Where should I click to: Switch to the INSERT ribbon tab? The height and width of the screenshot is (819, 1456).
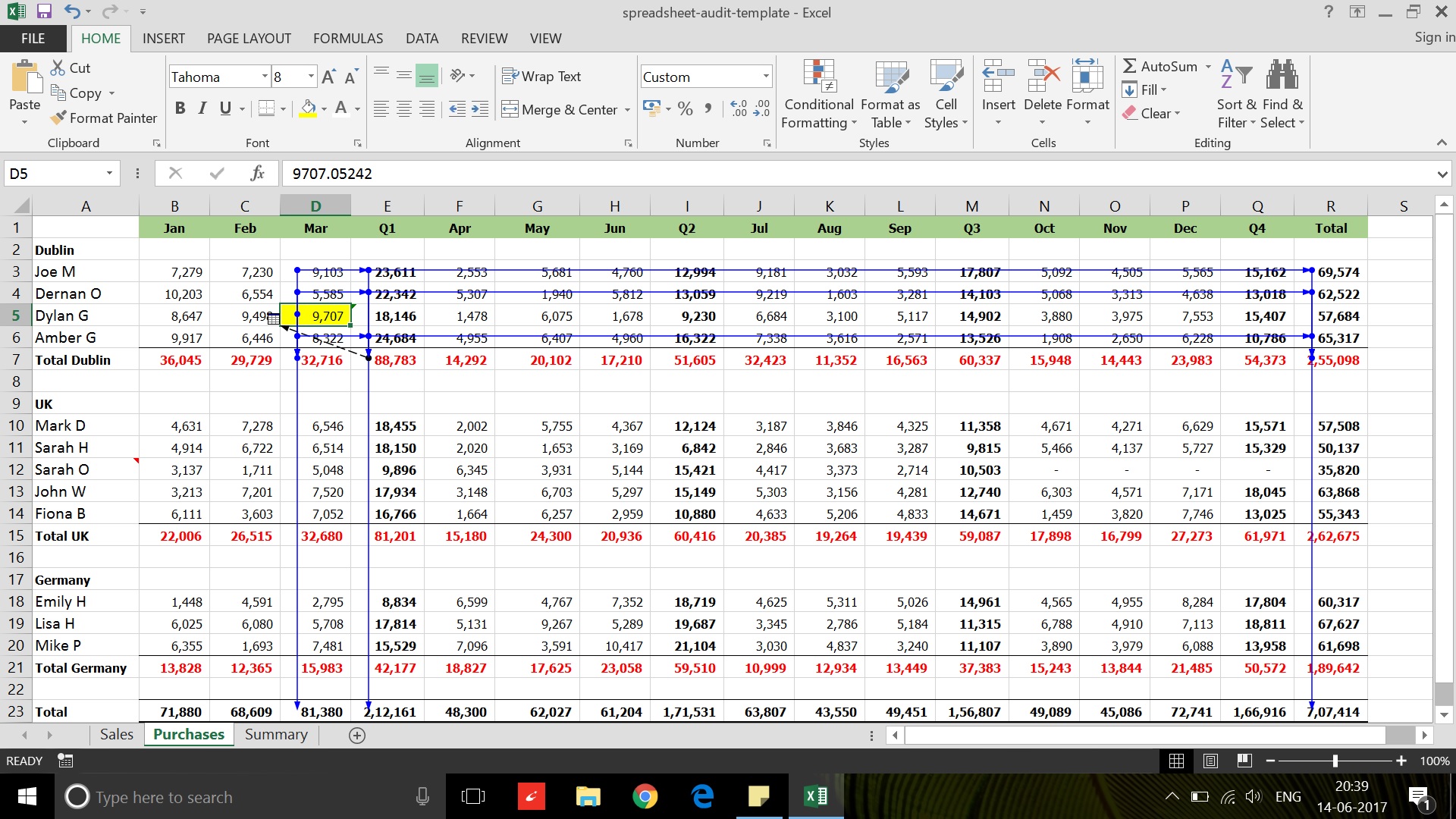point(163,39)
